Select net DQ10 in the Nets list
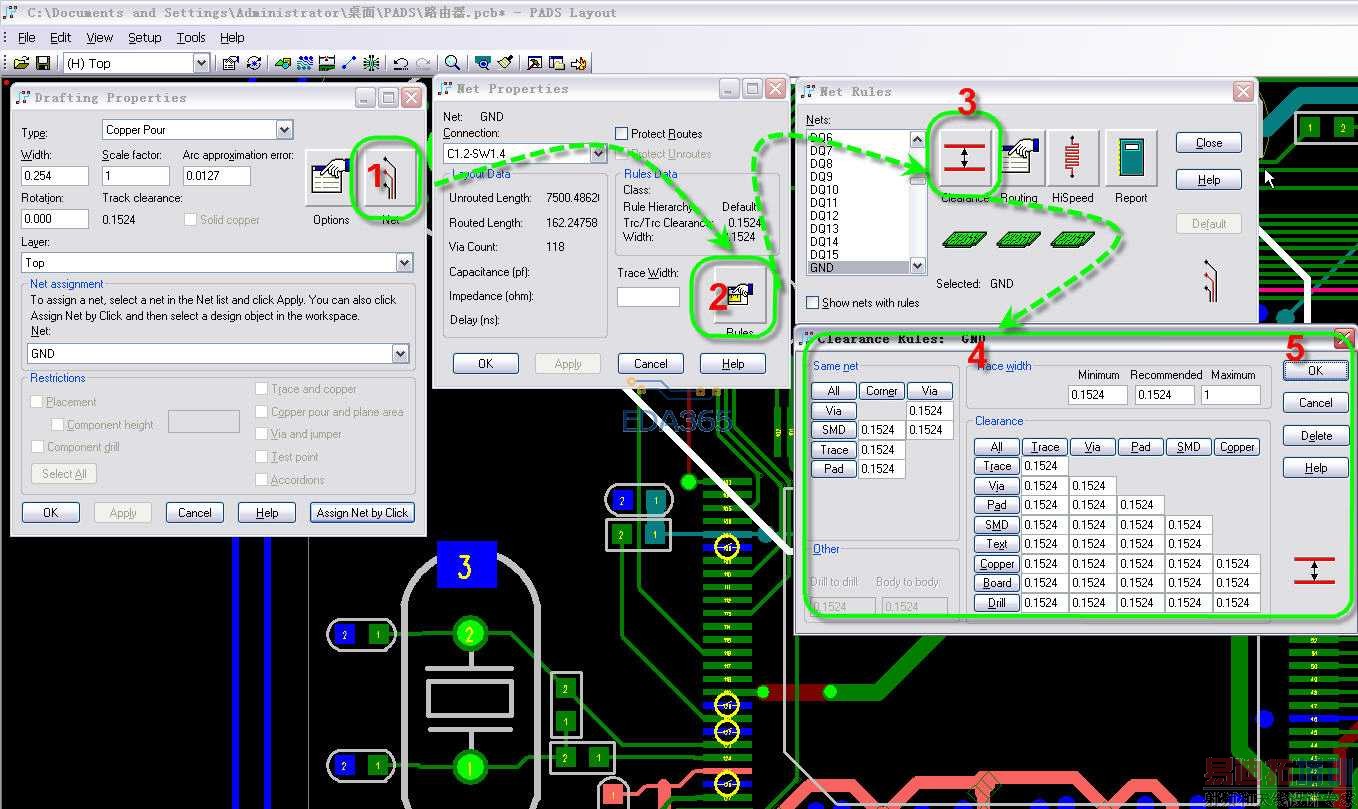Viewport: 1358px width, 809px height. [824, 190]
